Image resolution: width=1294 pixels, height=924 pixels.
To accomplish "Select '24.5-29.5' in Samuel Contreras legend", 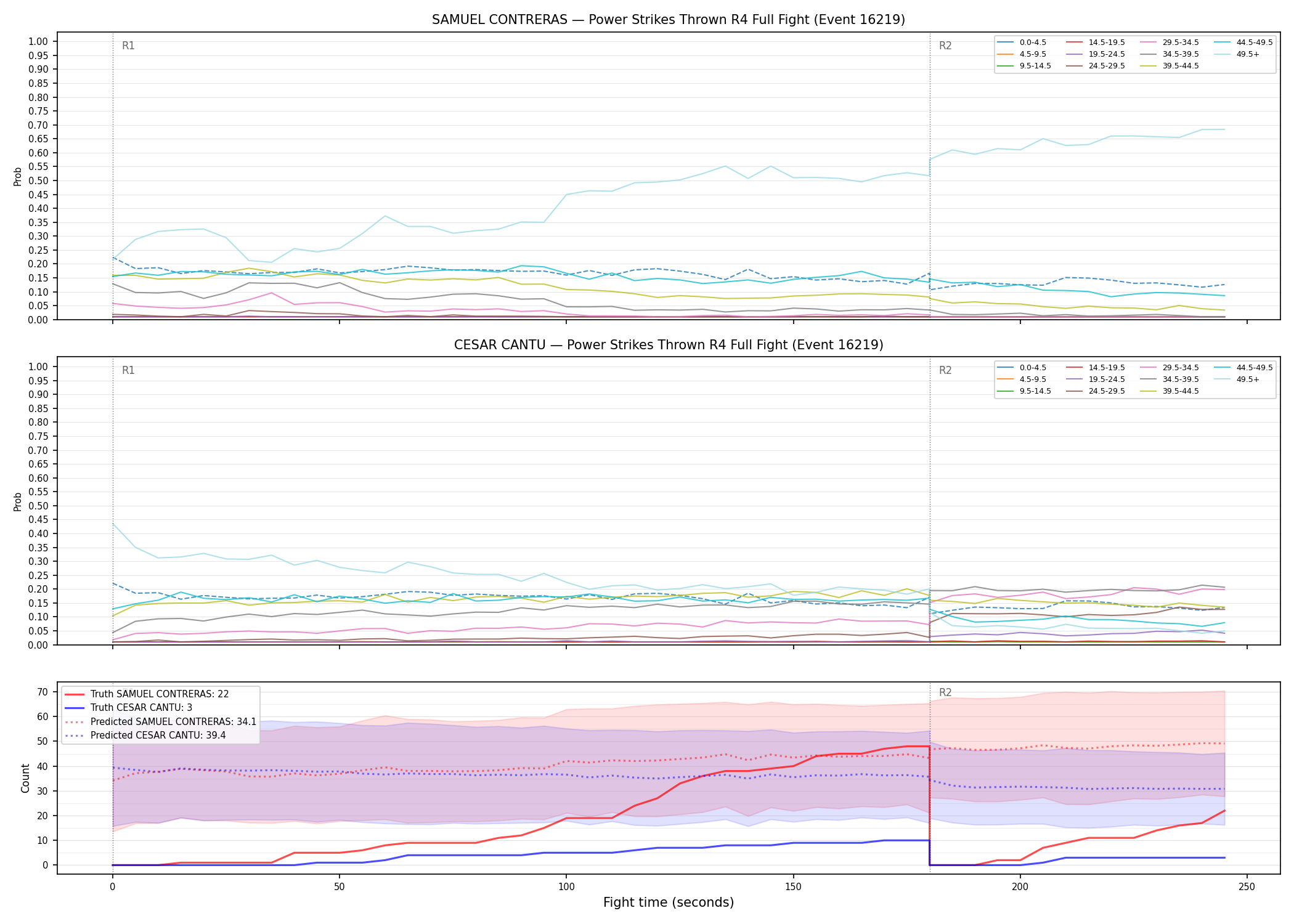I will 1097,66.
